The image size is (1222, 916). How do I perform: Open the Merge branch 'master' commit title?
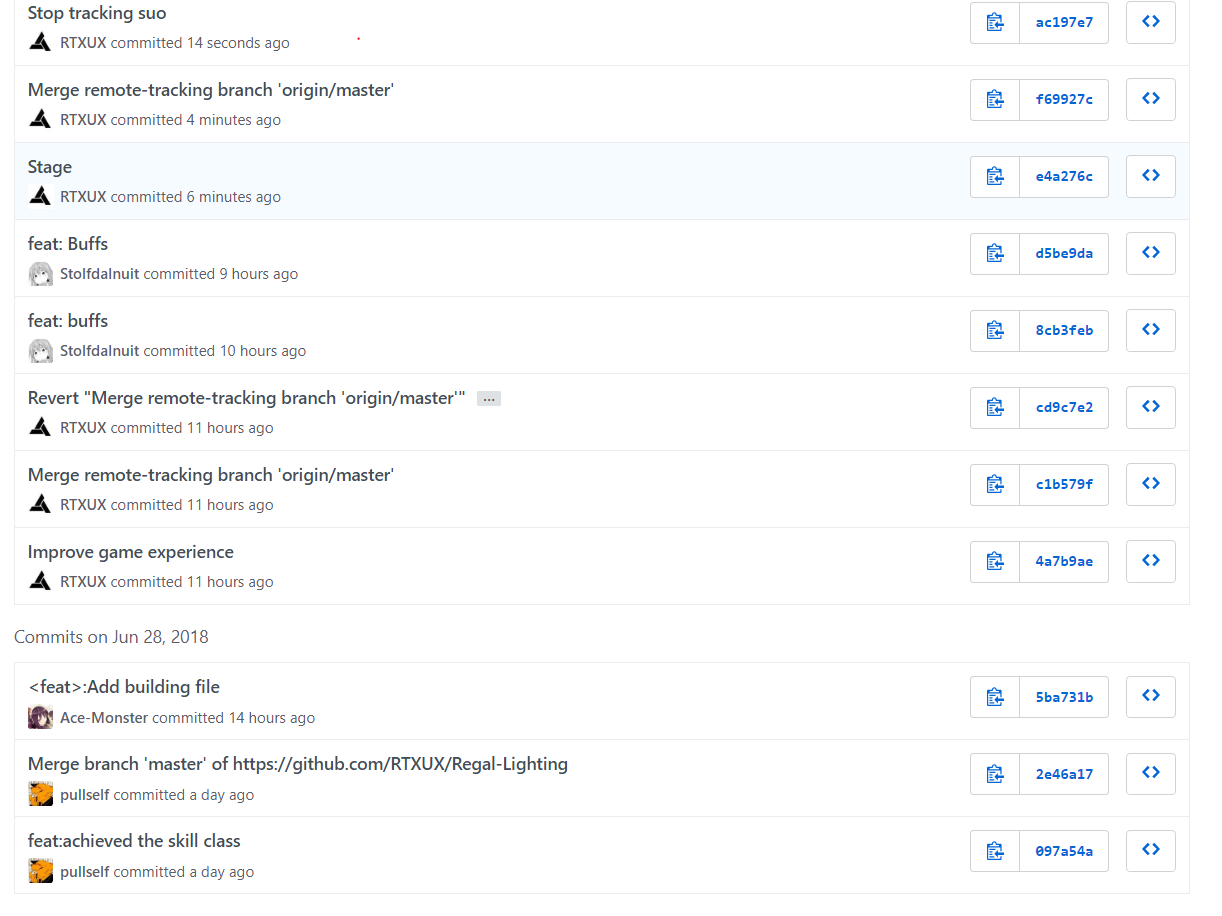coord(298,764)
